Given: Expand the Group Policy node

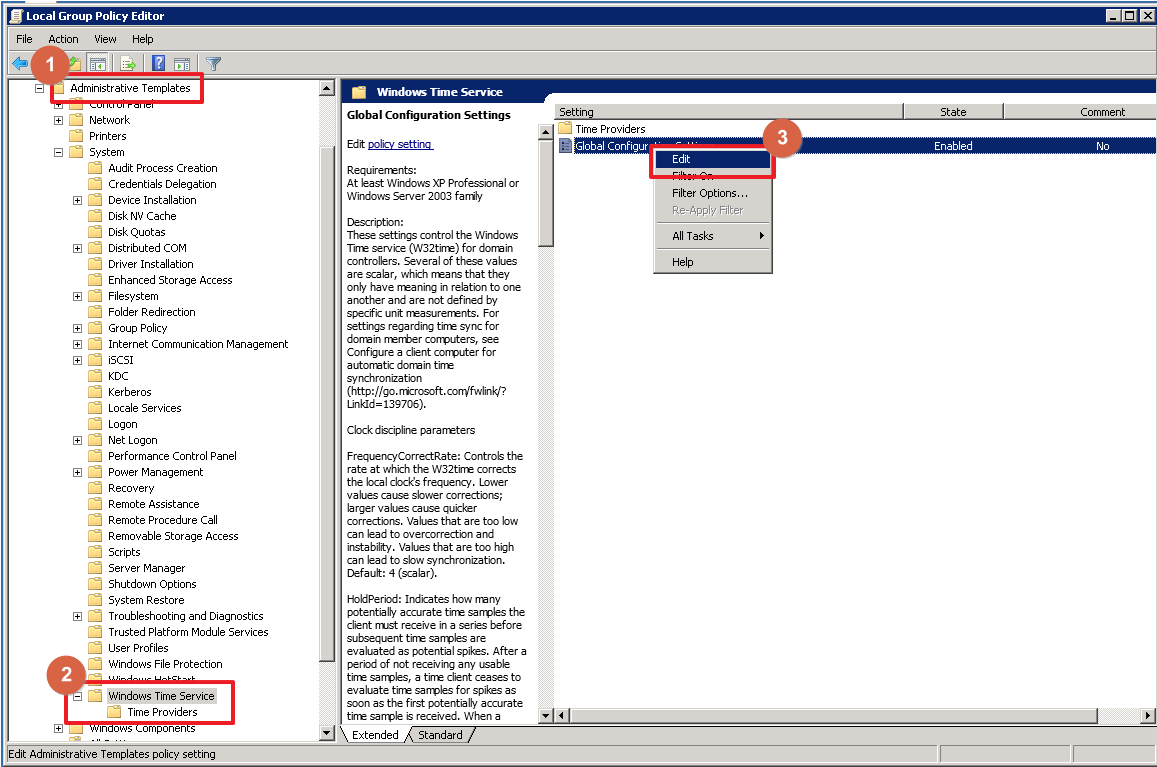Looking at the screenshot, I should click(77, 328).
